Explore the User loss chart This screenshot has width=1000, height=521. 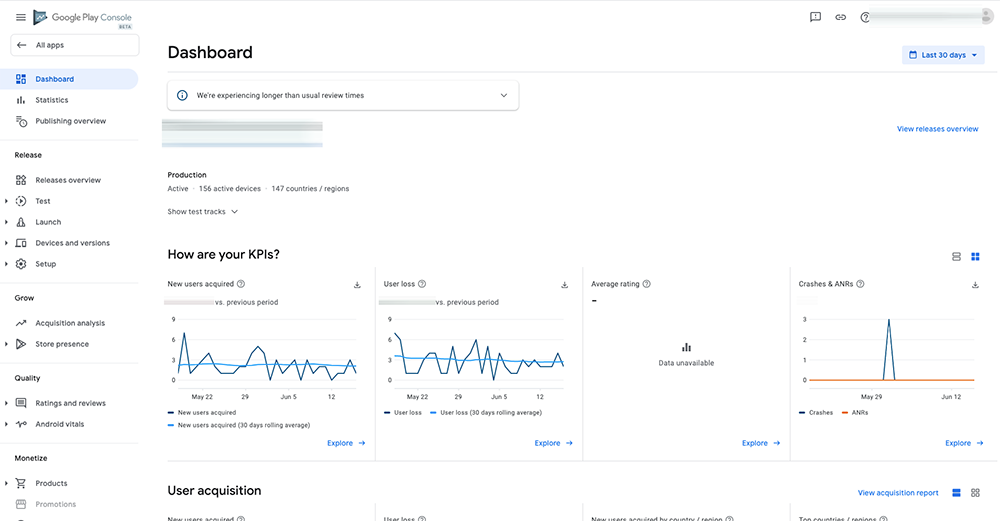[x=554, y=443]
